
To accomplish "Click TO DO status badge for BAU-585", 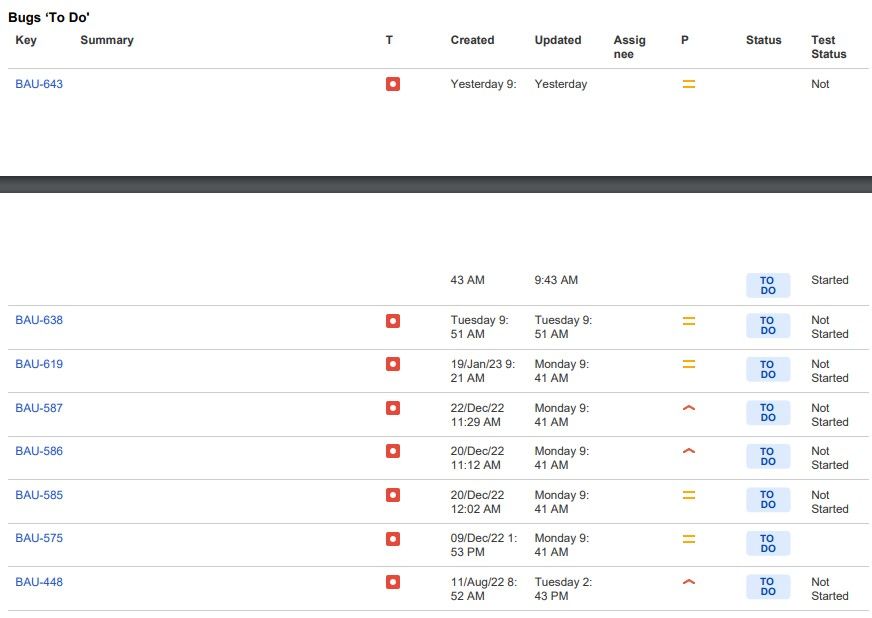I will tap(768, 500).
